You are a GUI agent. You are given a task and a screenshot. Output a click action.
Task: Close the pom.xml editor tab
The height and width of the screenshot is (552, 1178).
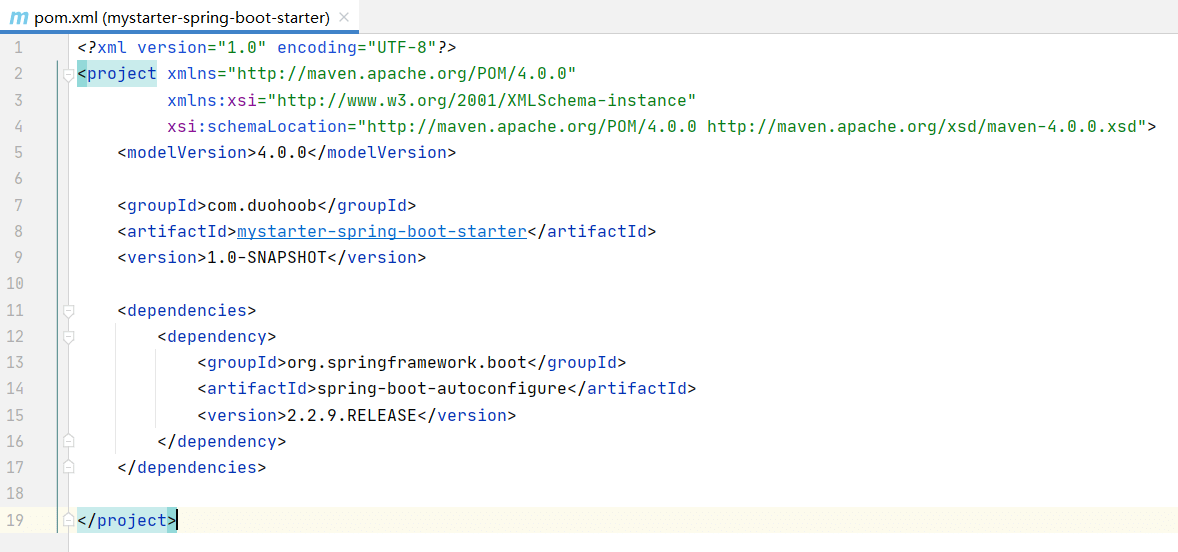tap(344, 18)
